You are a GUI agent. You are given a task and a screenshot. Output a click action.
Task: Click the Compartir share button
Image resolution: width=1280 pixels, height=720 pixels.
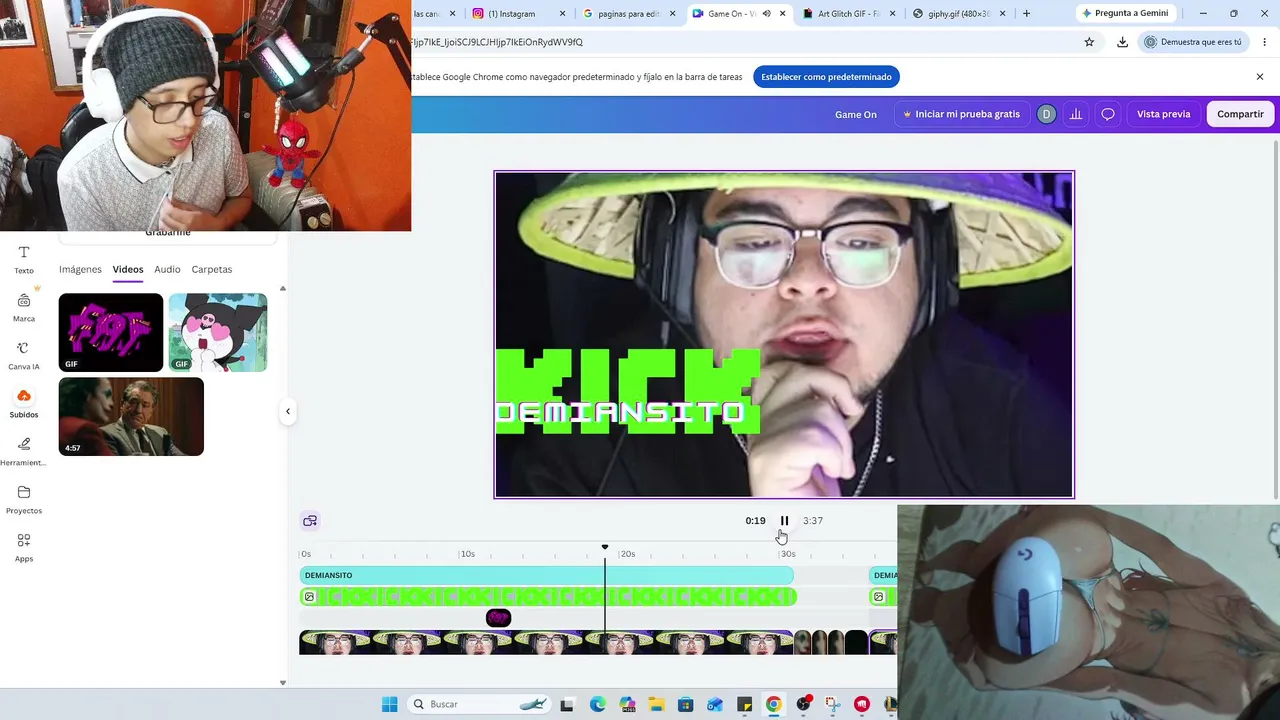click(x=1240, y=114)
